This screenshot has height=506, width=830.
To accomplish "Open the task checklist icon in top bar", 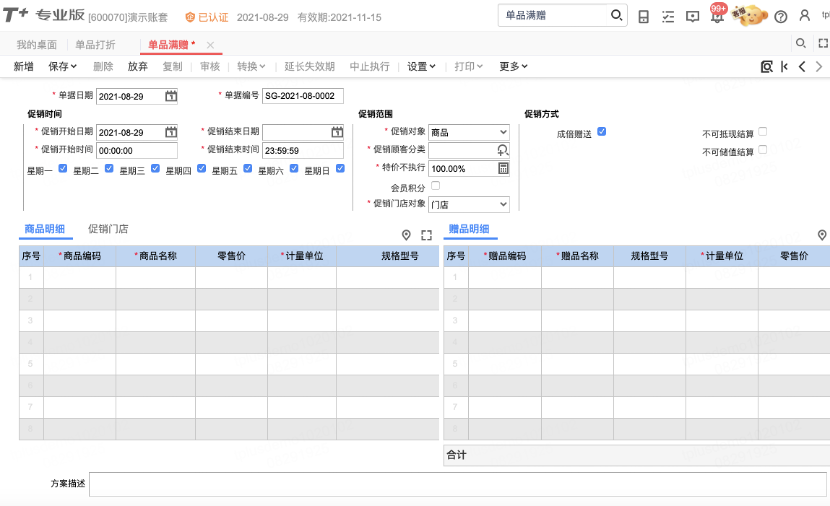I will (x=668, y=17).
